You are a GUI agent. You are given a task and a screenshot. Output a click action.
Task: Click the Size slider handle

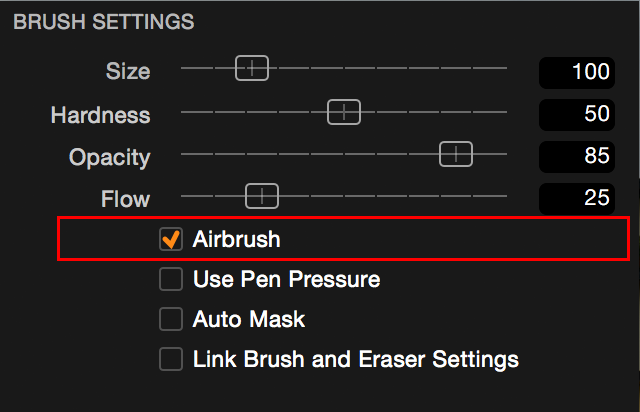click(252, 68)
